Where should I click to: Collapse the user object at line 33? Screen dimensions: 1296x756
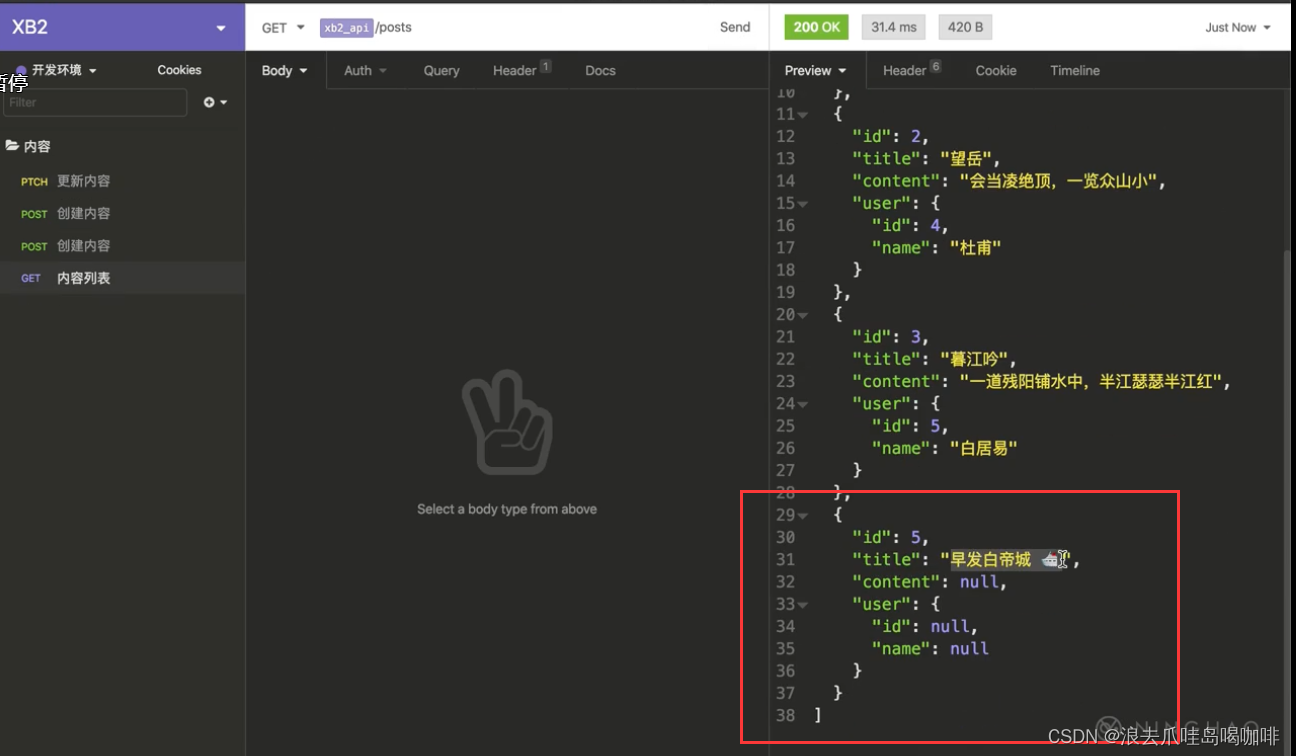tap(803, 604)
